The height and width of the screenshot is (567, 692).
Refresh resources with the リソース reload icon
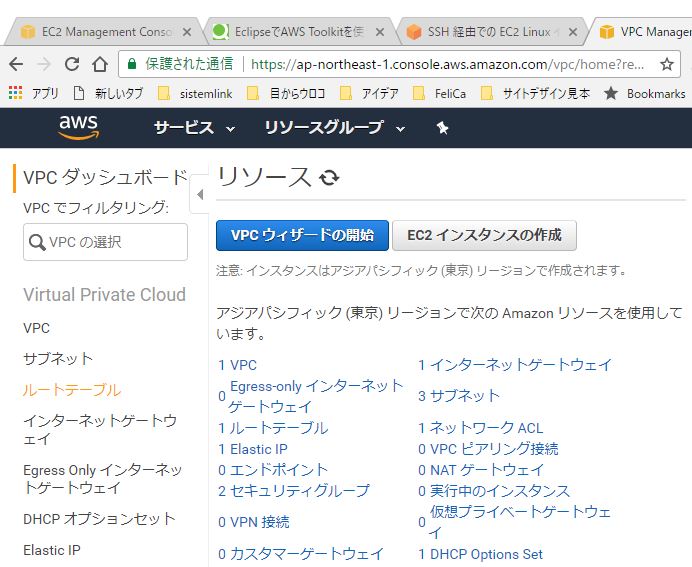[x=329, y=177]
